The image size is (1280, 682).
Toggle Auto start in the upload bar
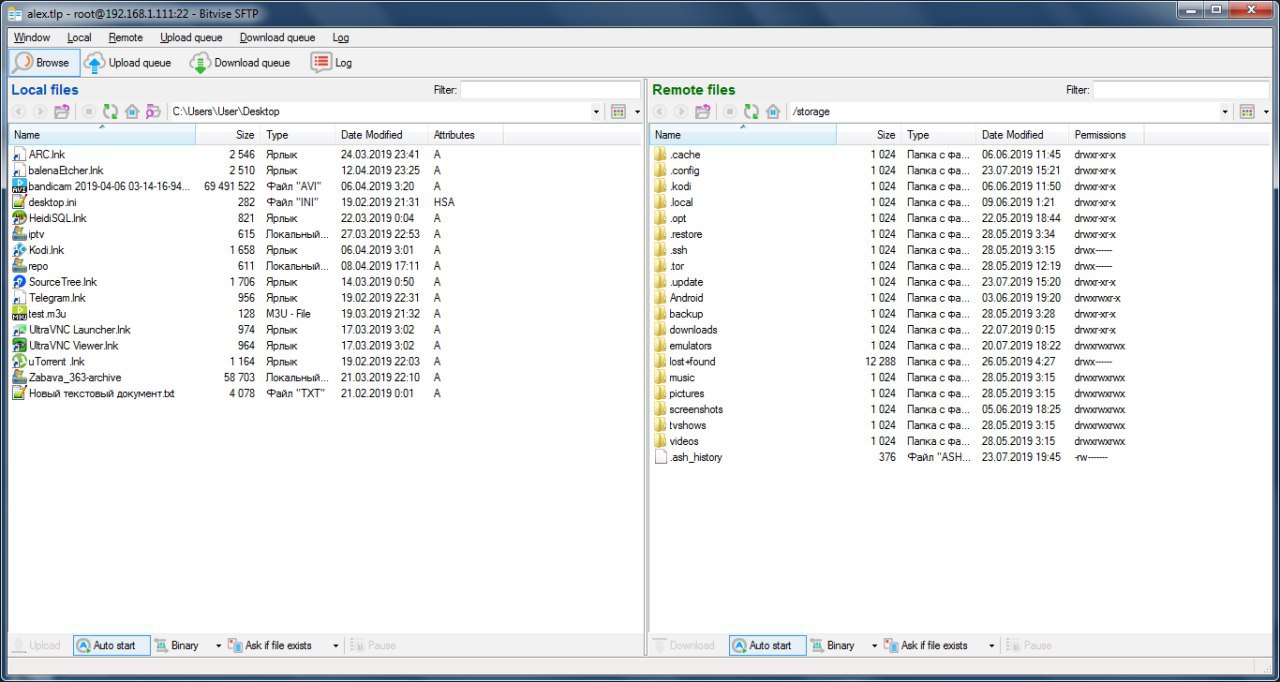tap(112, 646)
